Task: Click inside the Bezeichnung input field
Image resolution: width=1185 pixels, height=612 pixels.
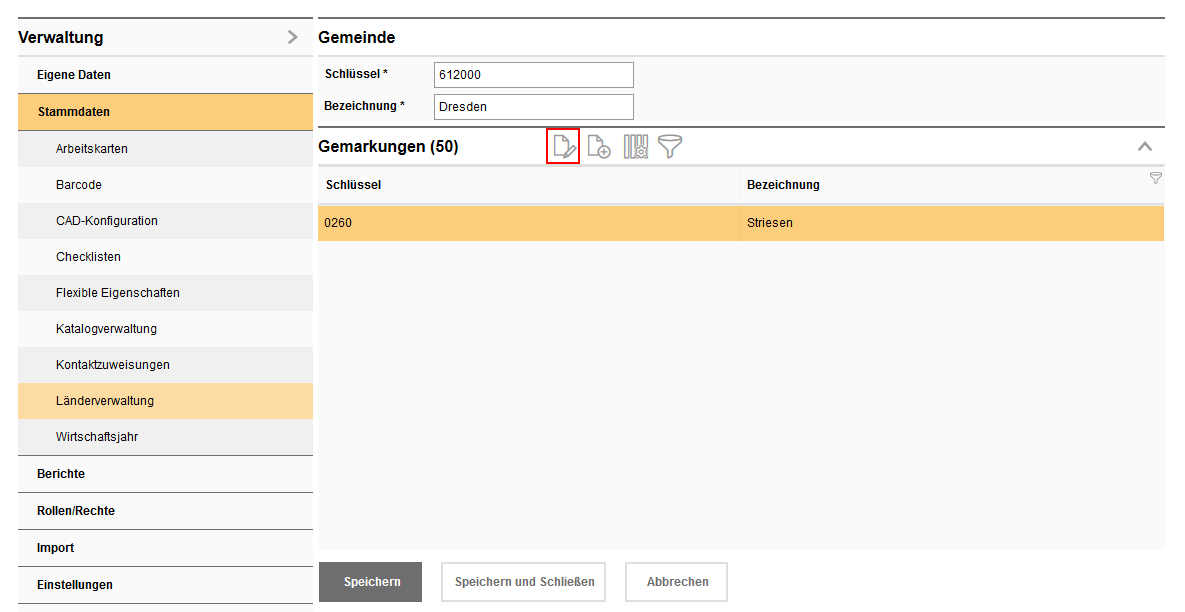Action: point(533,106)
